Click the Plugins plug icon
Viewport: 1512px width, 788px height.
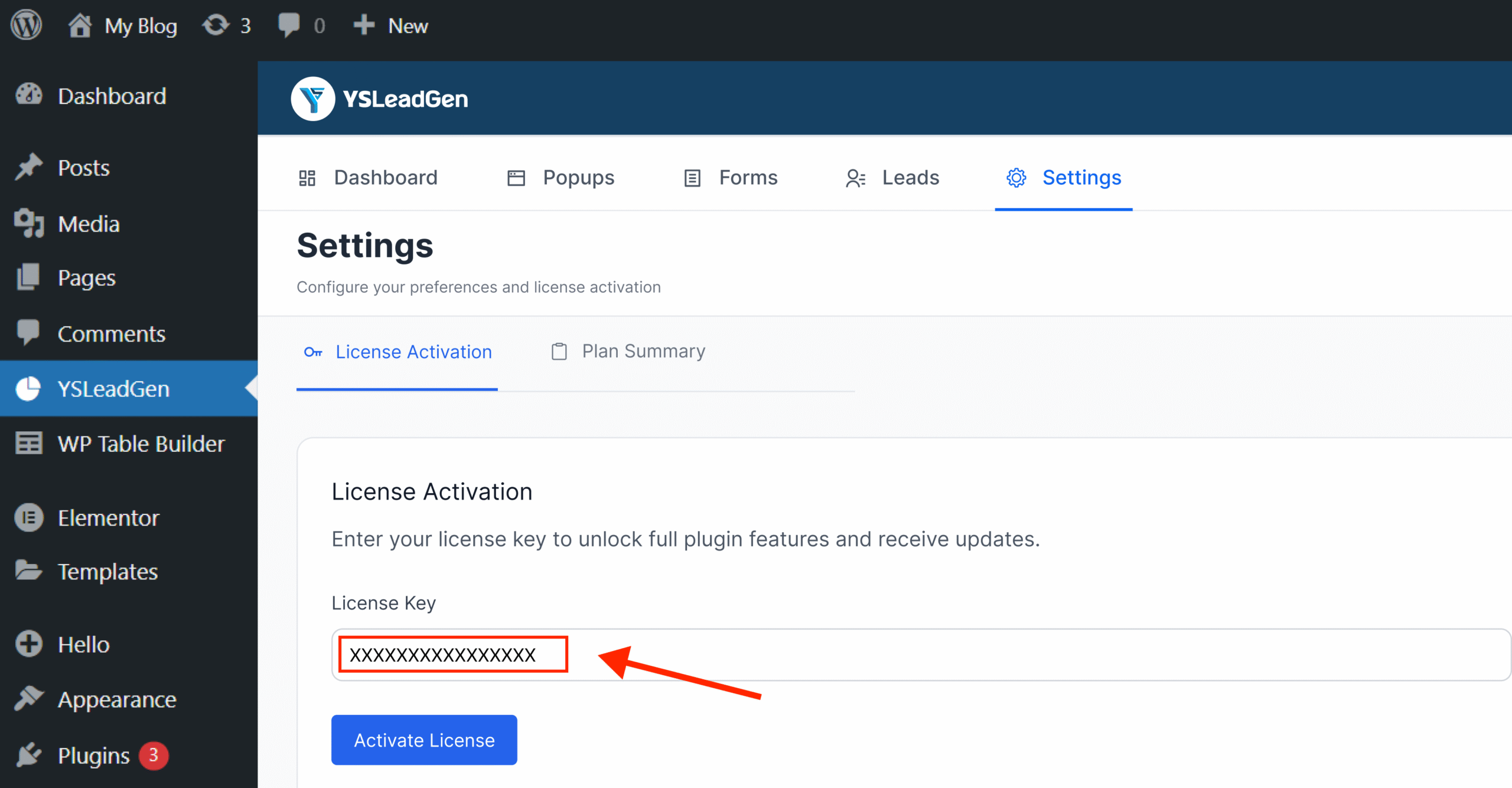pyautogui.click(x=29, y=755)
